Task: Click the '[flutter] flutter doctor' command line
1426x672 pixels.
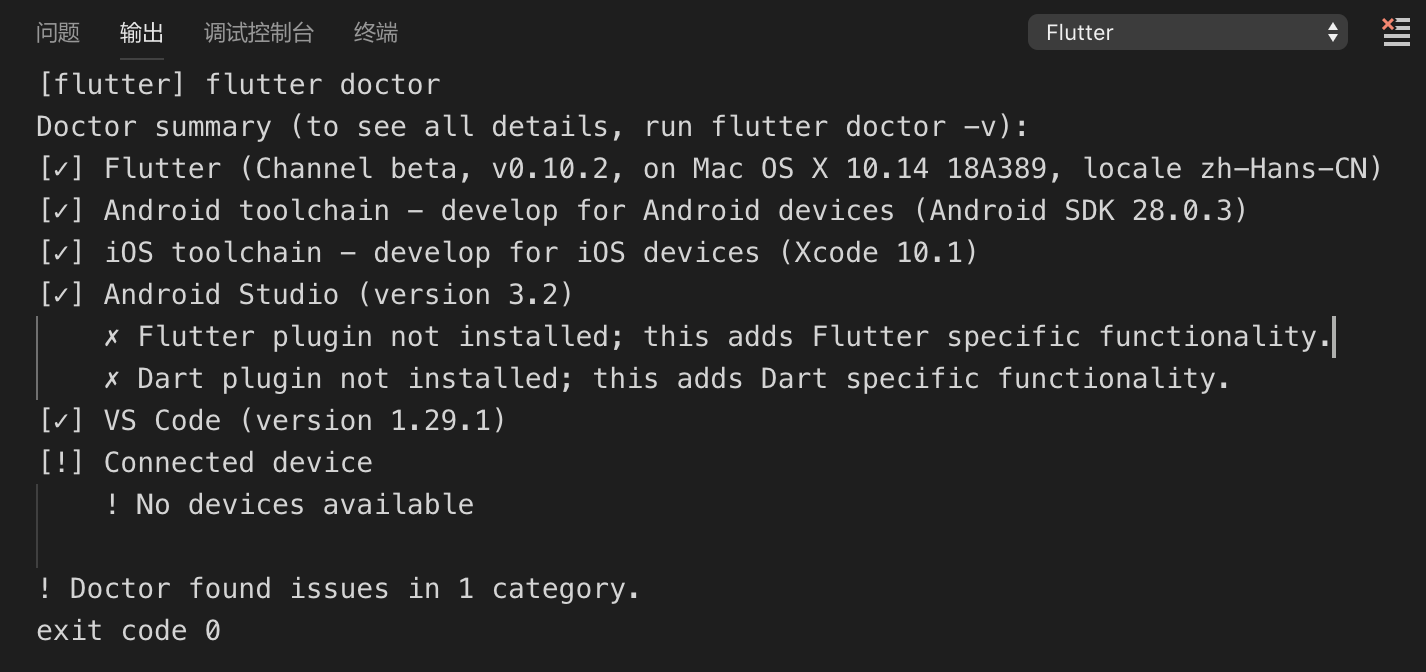Action: 238,84
